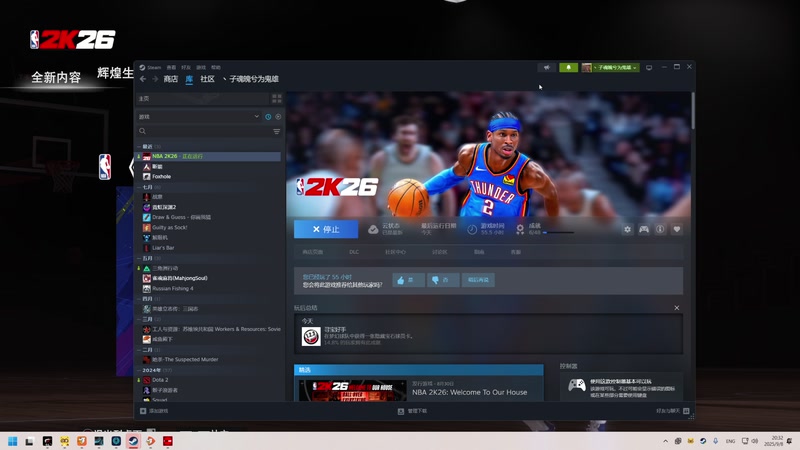Open the account name dropdown
Screen dimensions: 800x450
[x=610, y=67]
